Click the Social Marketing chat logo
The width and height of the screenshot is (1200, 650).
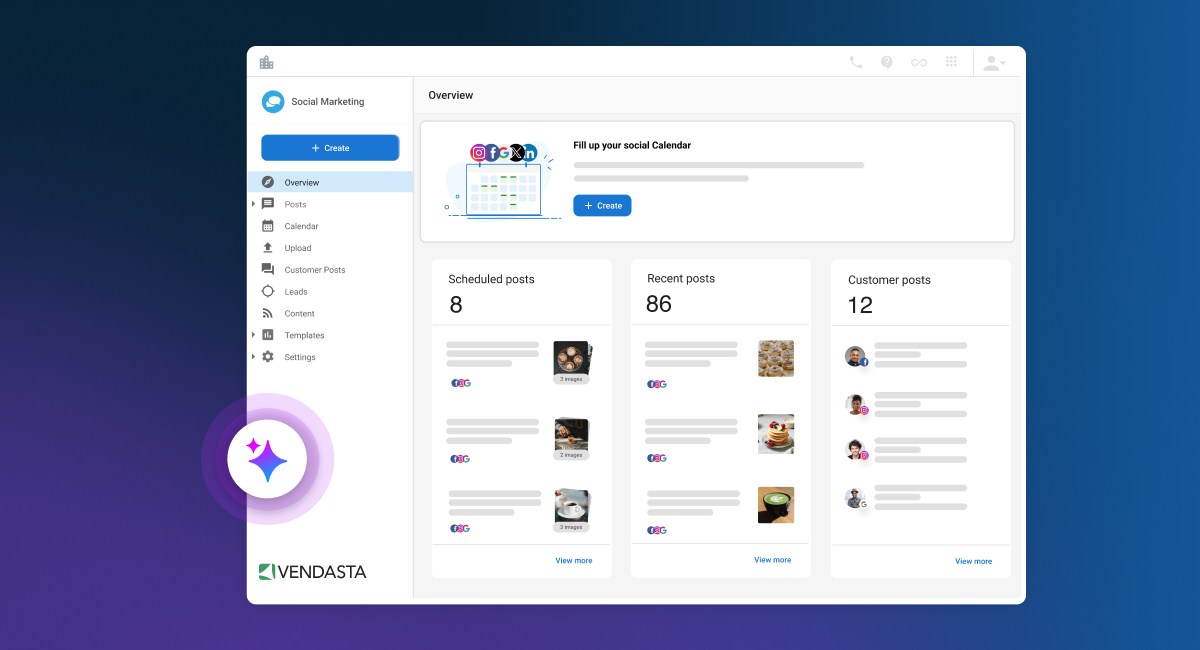pyautogui.click(x=273, y=101)
